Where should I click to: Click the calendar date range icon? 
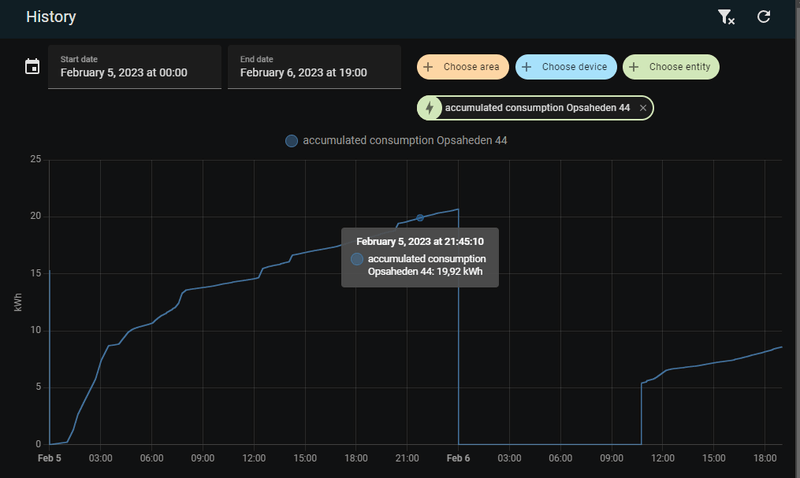pos(32,67)
